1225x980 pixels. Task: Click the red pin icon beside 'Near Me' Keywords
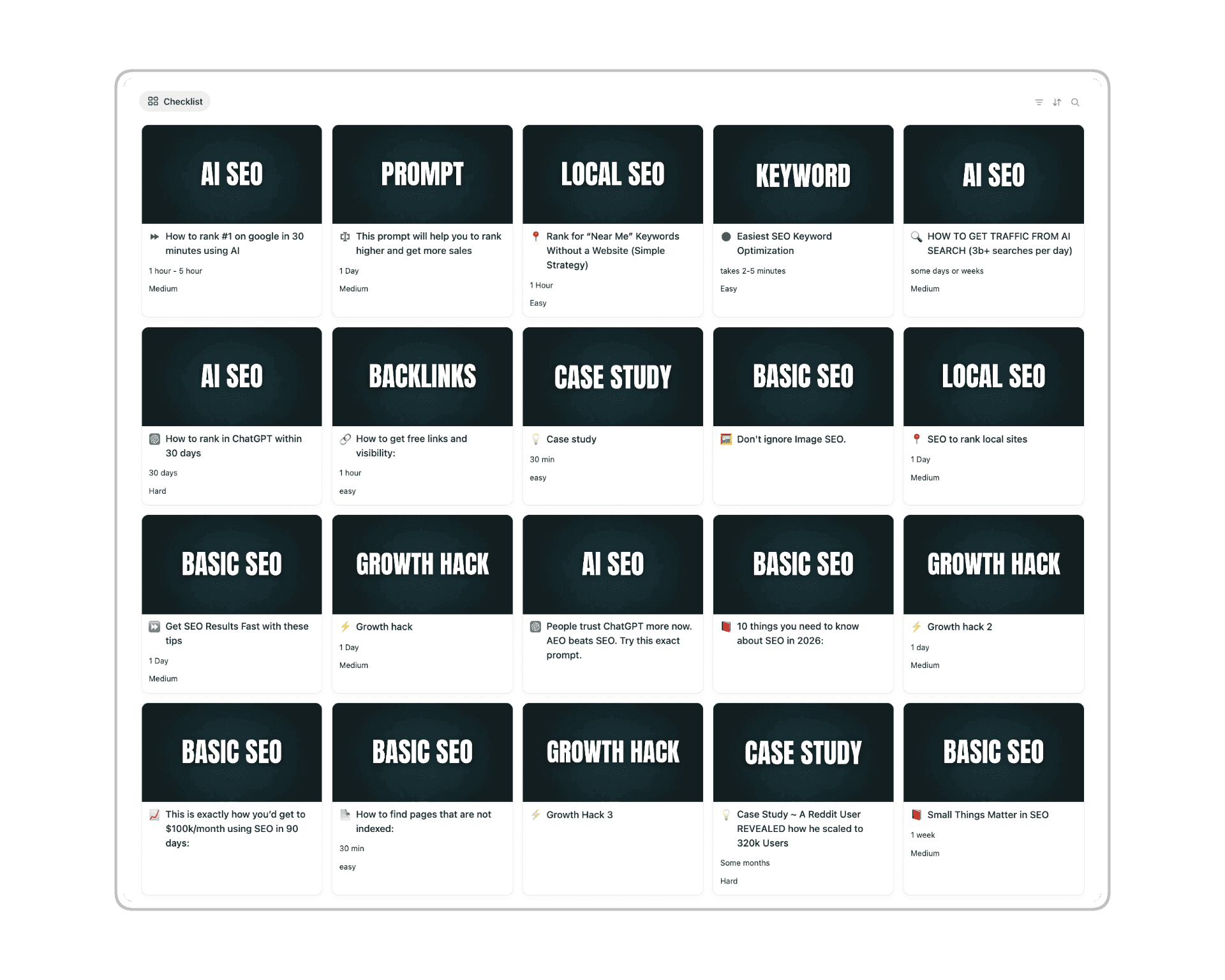[x=536, y=236]
